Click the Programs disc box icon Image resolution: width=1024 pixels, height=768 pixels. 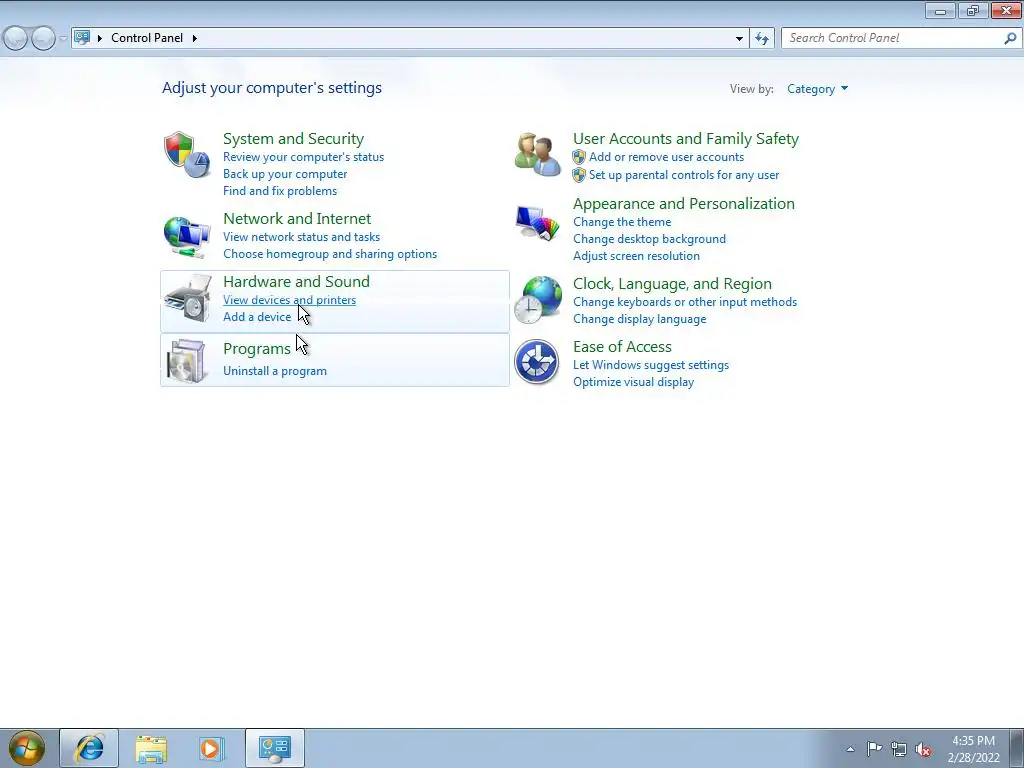click(x=187, y=360)
